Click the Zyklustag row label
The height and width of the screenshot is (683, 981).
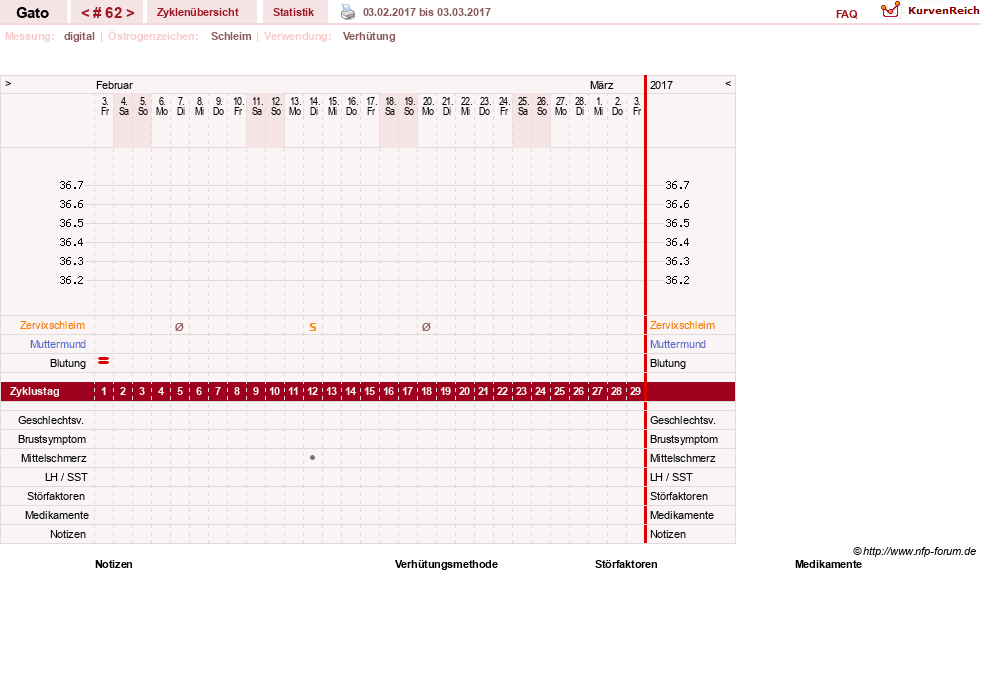tap(34, 392)
